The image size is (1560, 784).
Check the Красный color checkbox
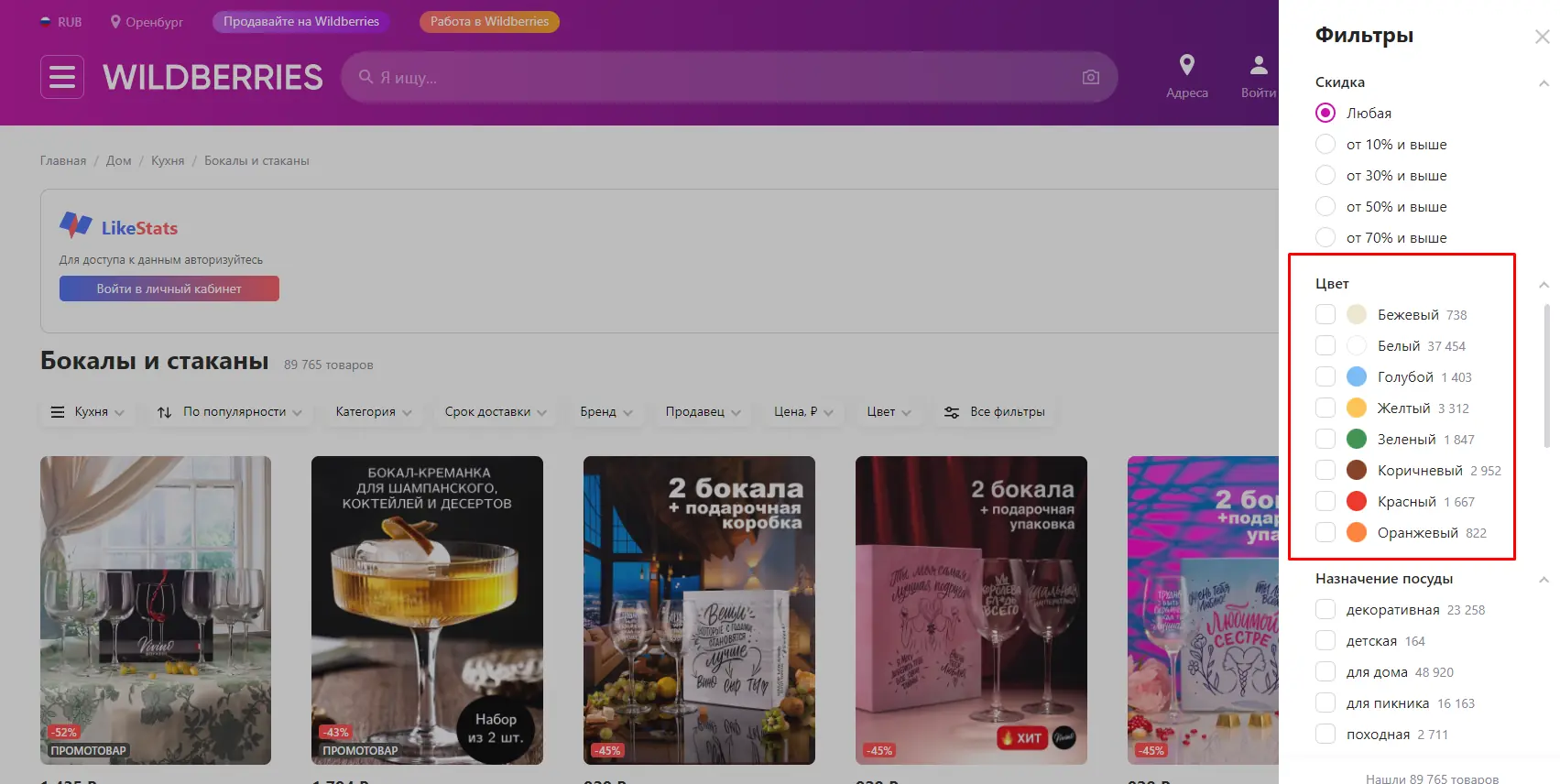[1325, 501]
